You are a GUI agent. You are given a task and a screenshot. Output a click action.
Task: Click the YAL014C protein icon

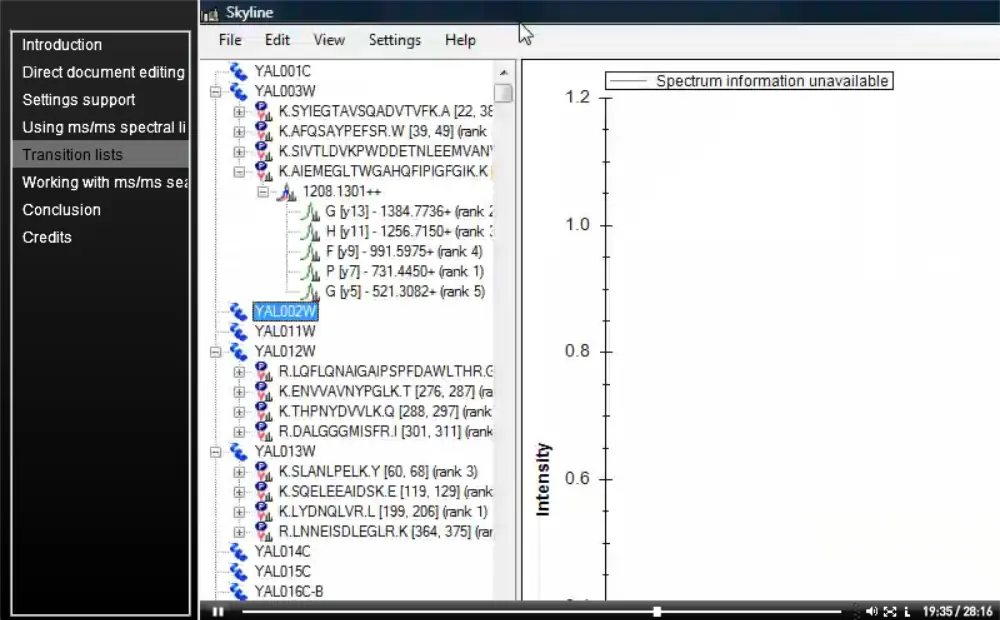click(x=239, y=552)
